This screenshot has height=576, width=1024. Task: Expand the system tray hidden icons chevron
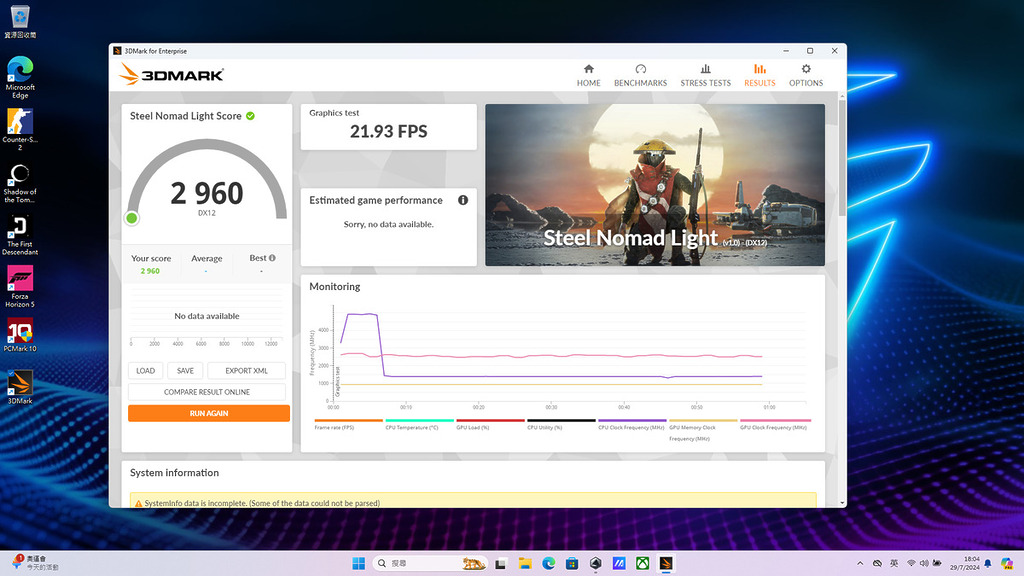click(861, 564)
